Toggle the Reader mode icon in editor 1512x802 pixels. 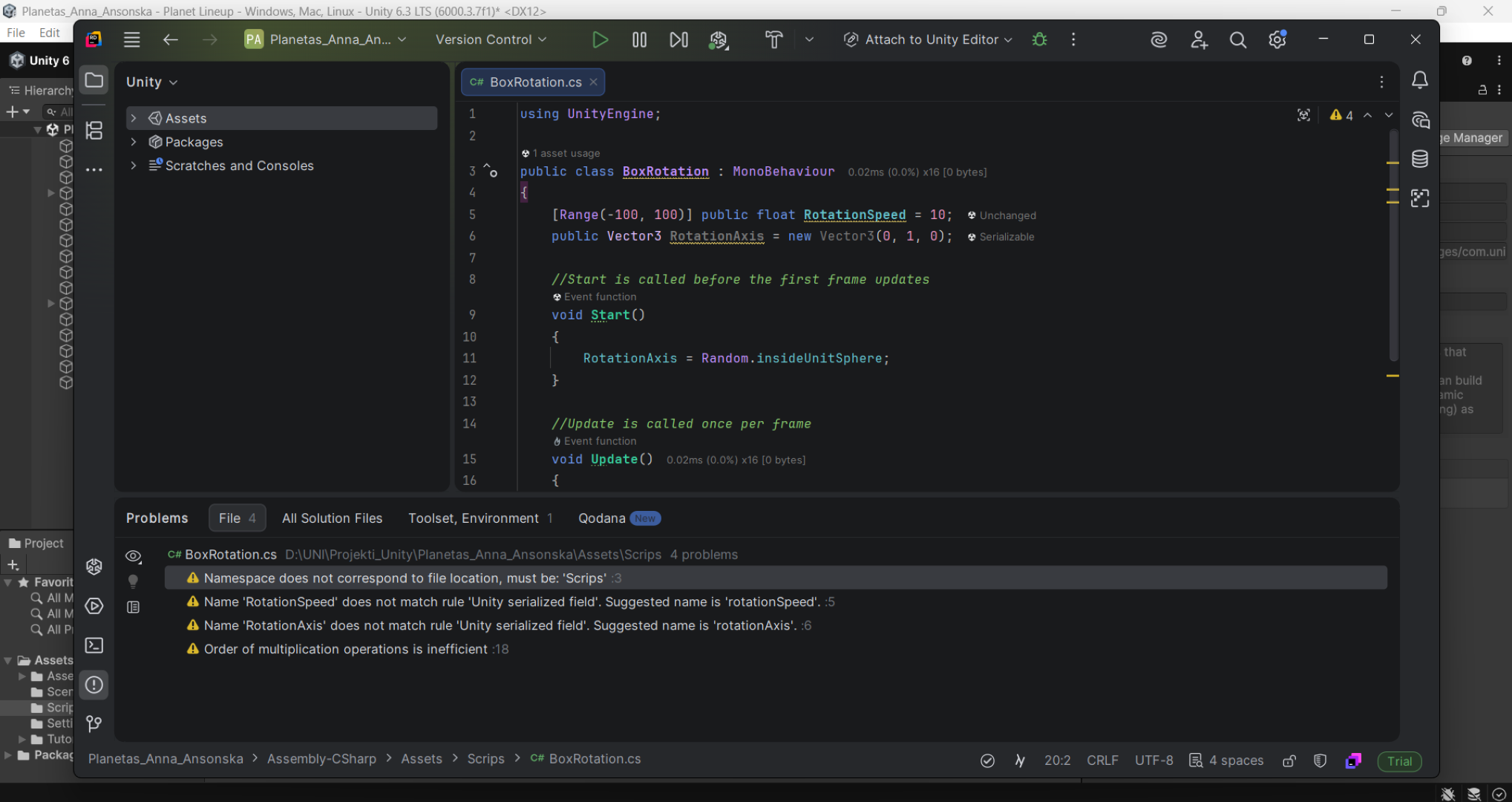pyautogui.click(x=1303, y=115)
